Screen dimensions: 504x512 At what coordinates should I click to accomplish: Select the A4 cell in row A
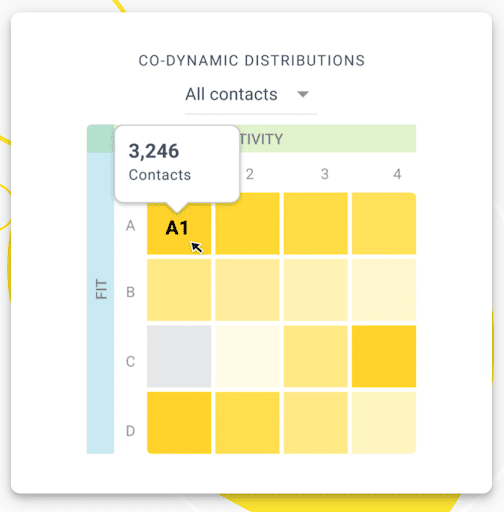(384, 224)
